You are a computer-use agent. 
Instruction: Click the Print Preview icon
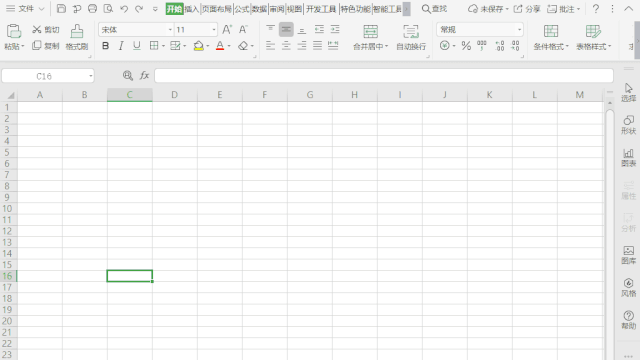[108, 9]
